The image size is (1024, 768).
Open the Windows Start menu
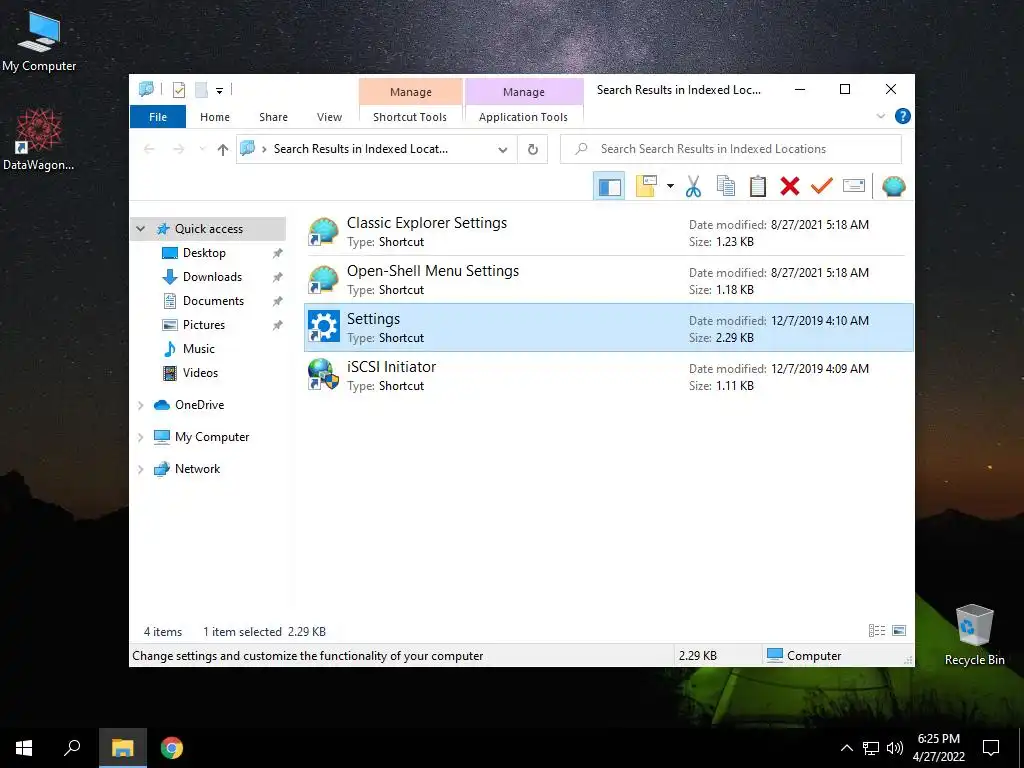(x=24, y=748)
